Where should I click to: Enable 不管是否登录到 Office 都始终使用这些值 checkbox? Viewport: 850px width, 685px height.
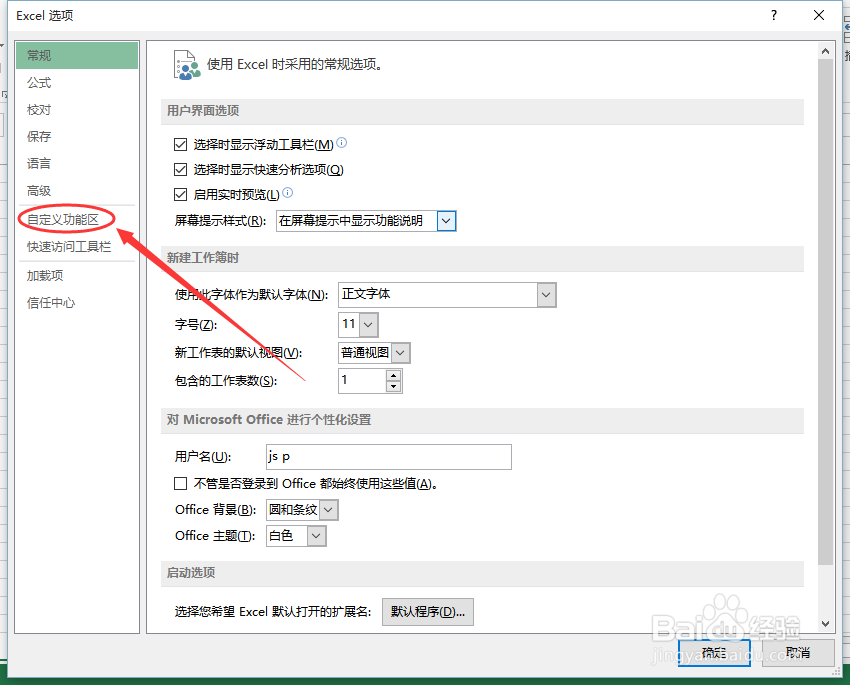(x=181, y=483)
